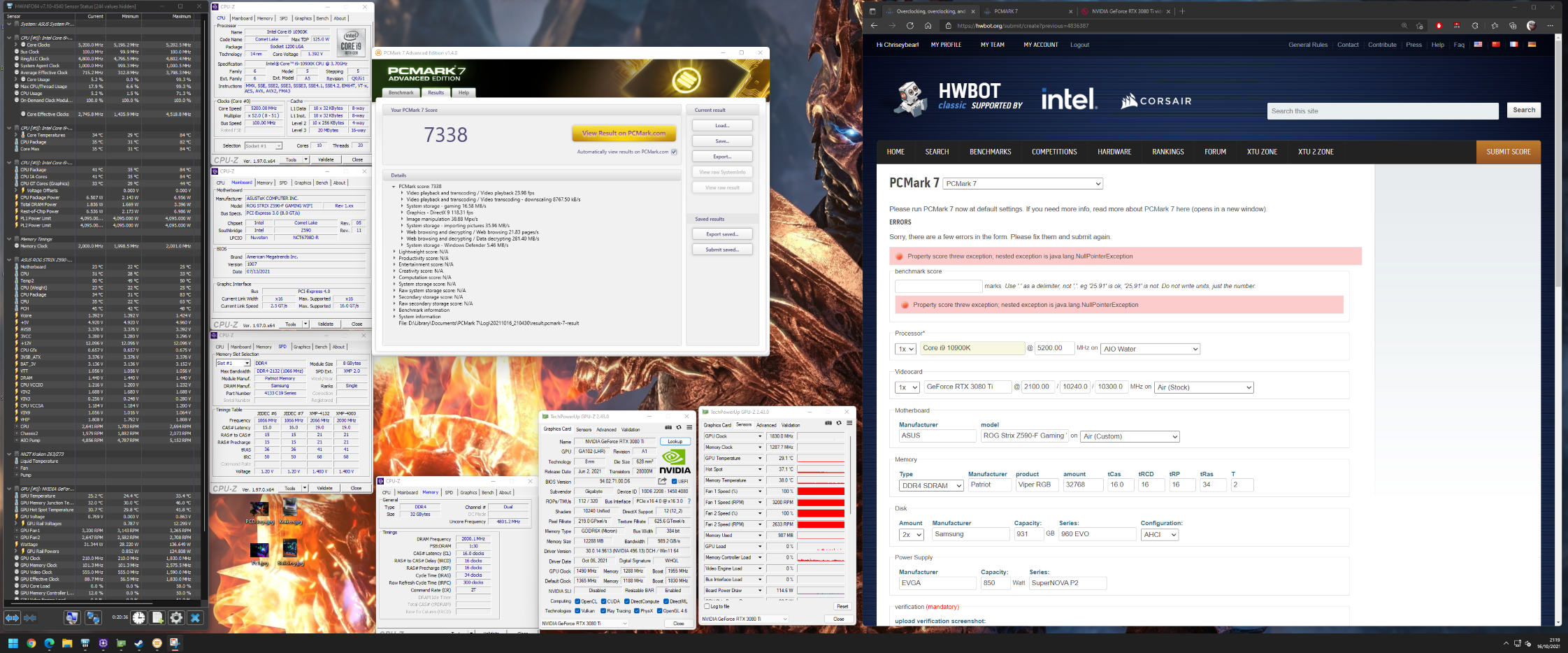Open HWiNFO sensor search monitor icon
This screenshot has width=1568, height=653.
72,618
